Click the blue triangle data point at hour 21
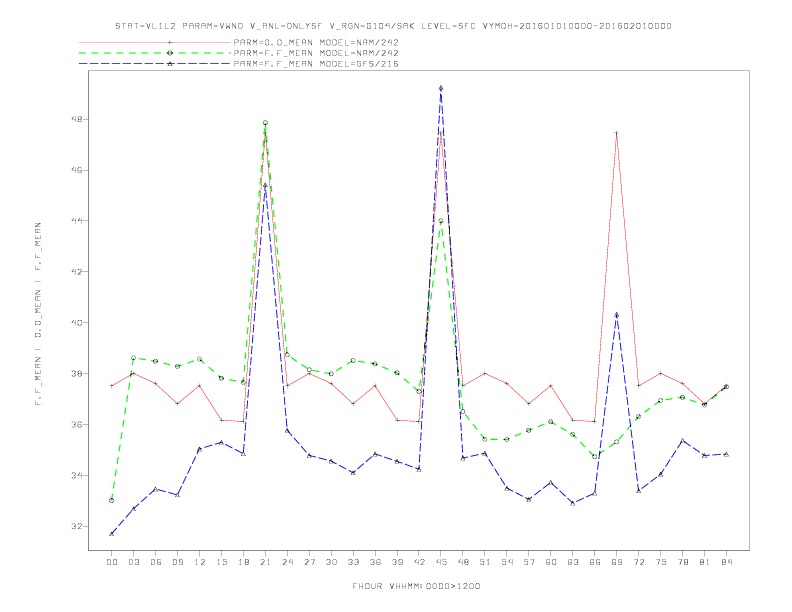This screenshot has height=612, width=792. point(265,185)
